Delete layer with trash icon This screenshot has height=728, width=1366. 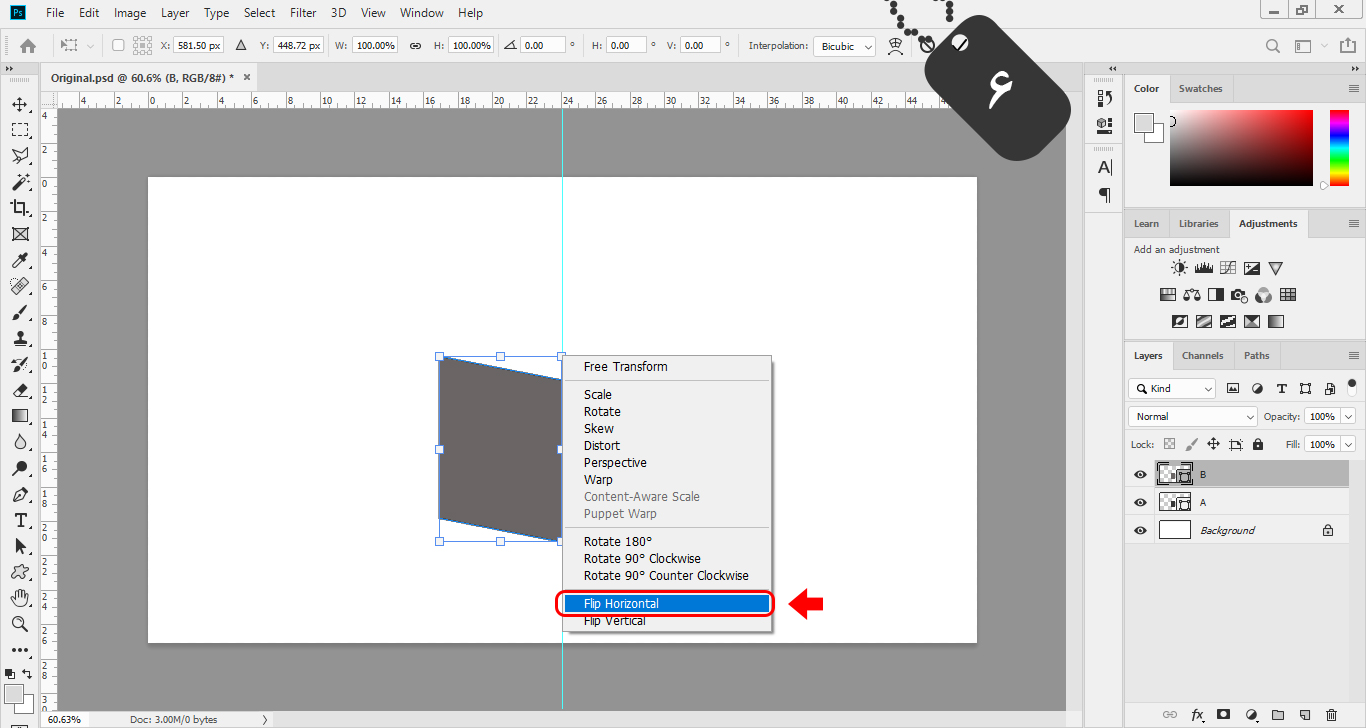(x=1331, y=715)
